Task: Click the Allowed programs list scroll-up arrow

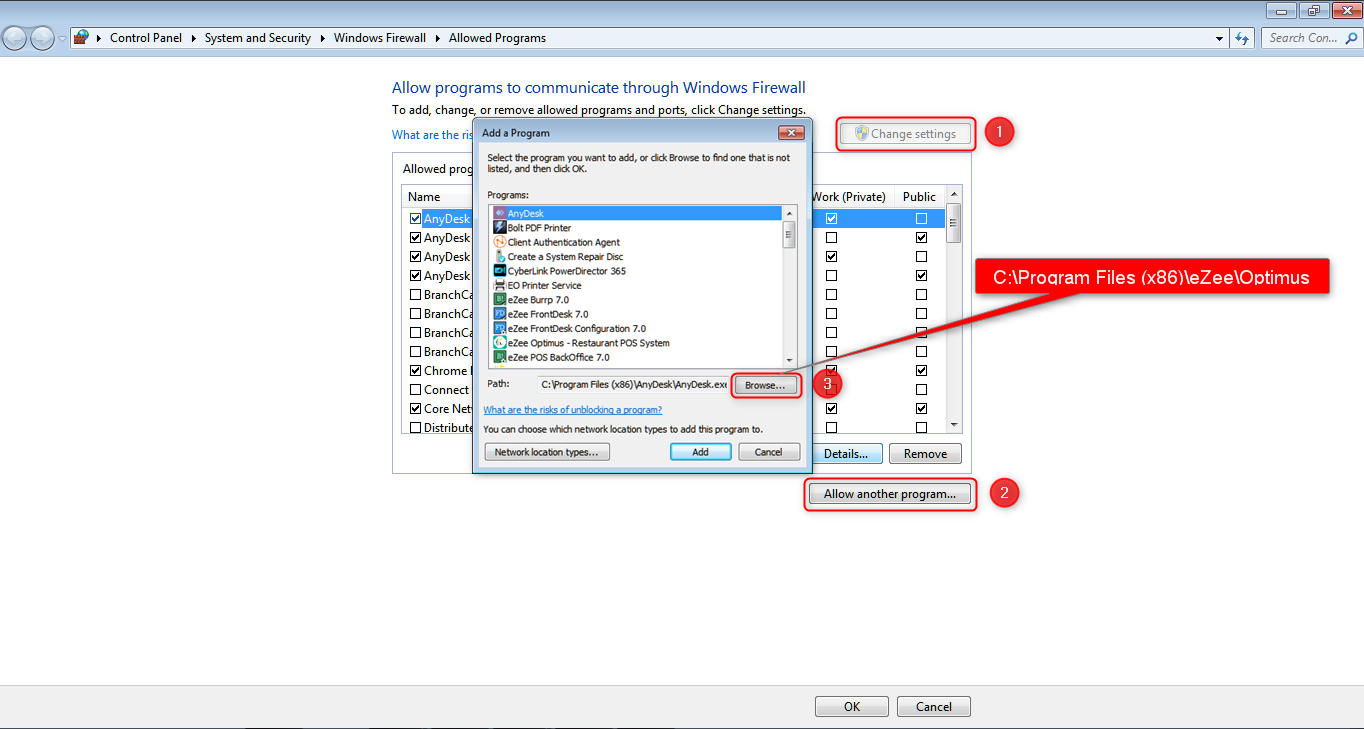Action: tap(954, 194)
